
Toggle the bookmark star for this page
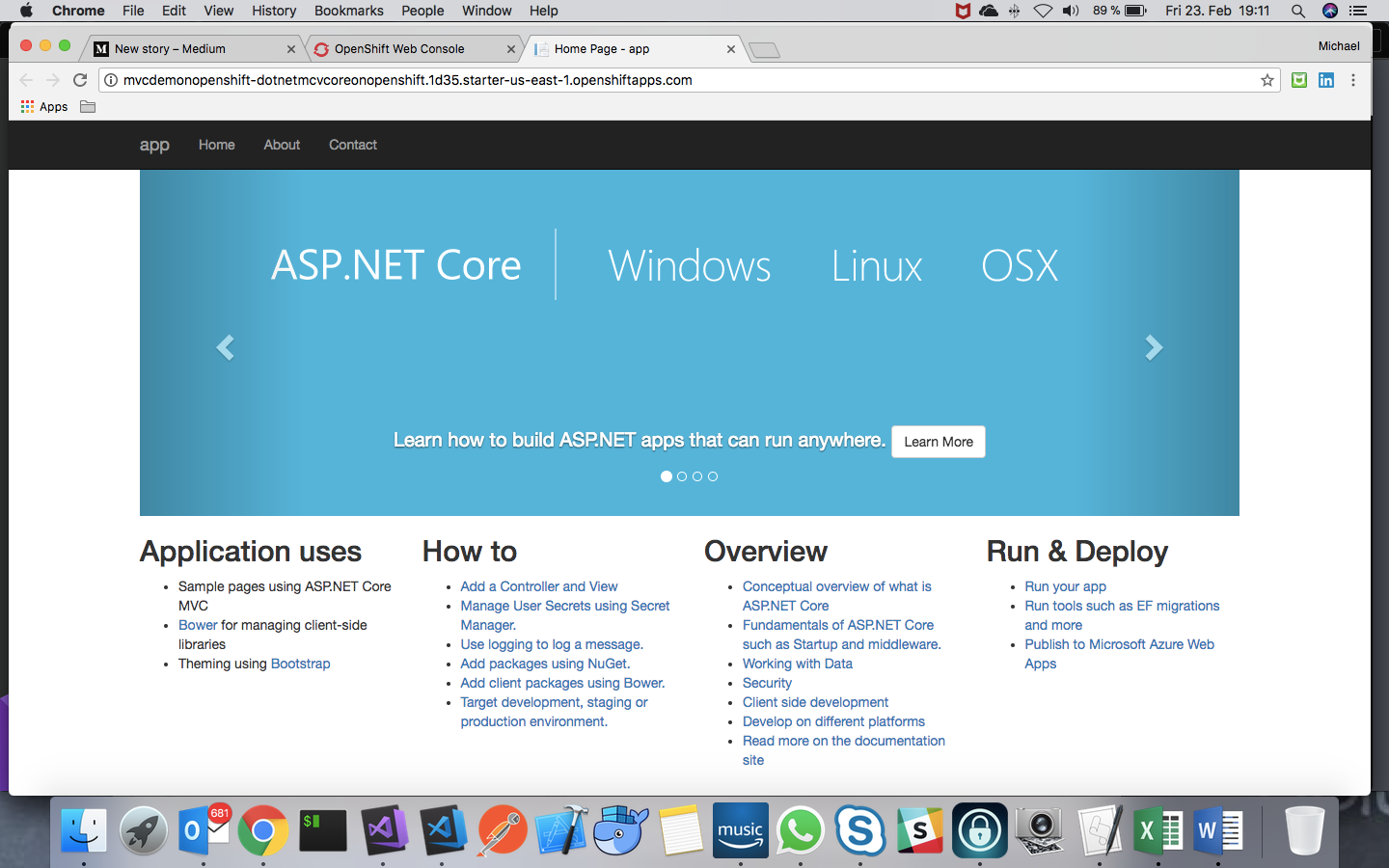(1266, 80)
